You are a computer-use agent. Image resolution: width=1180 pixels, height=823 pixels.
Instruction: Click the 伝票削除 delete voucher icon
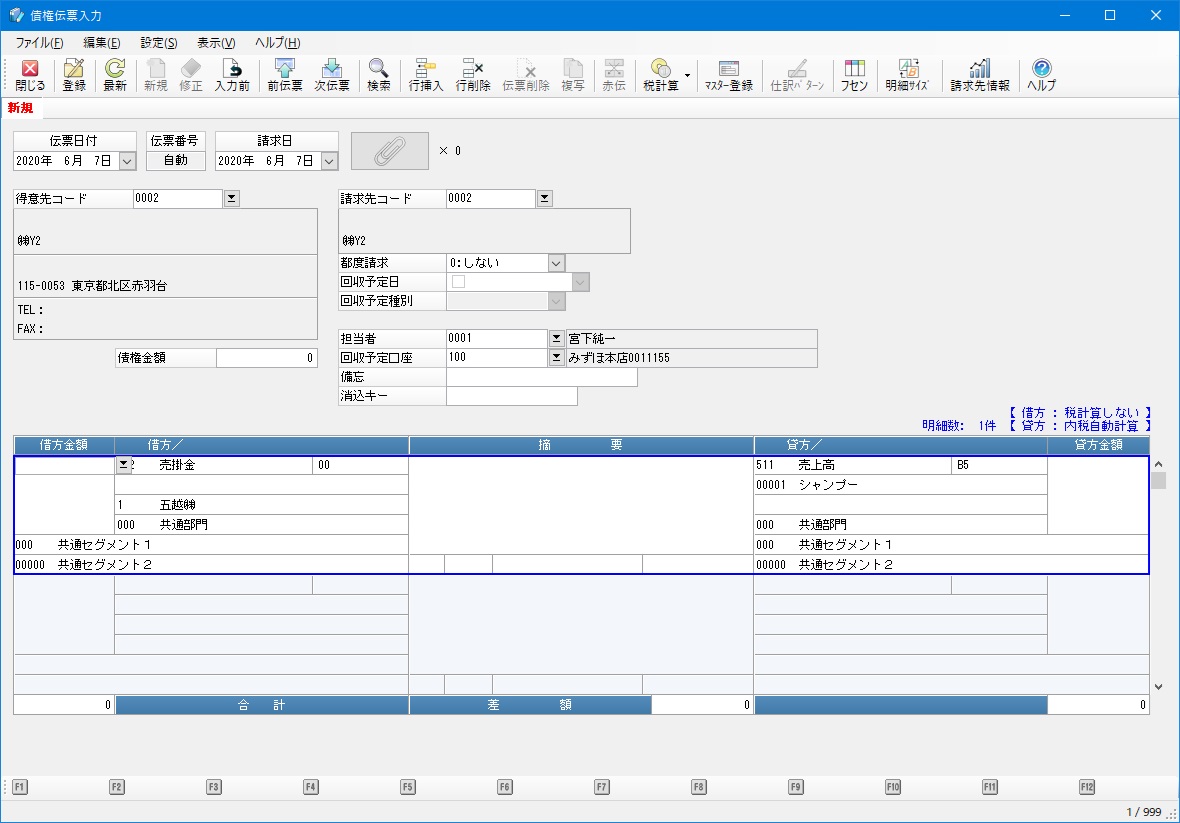tap(526, 75)
